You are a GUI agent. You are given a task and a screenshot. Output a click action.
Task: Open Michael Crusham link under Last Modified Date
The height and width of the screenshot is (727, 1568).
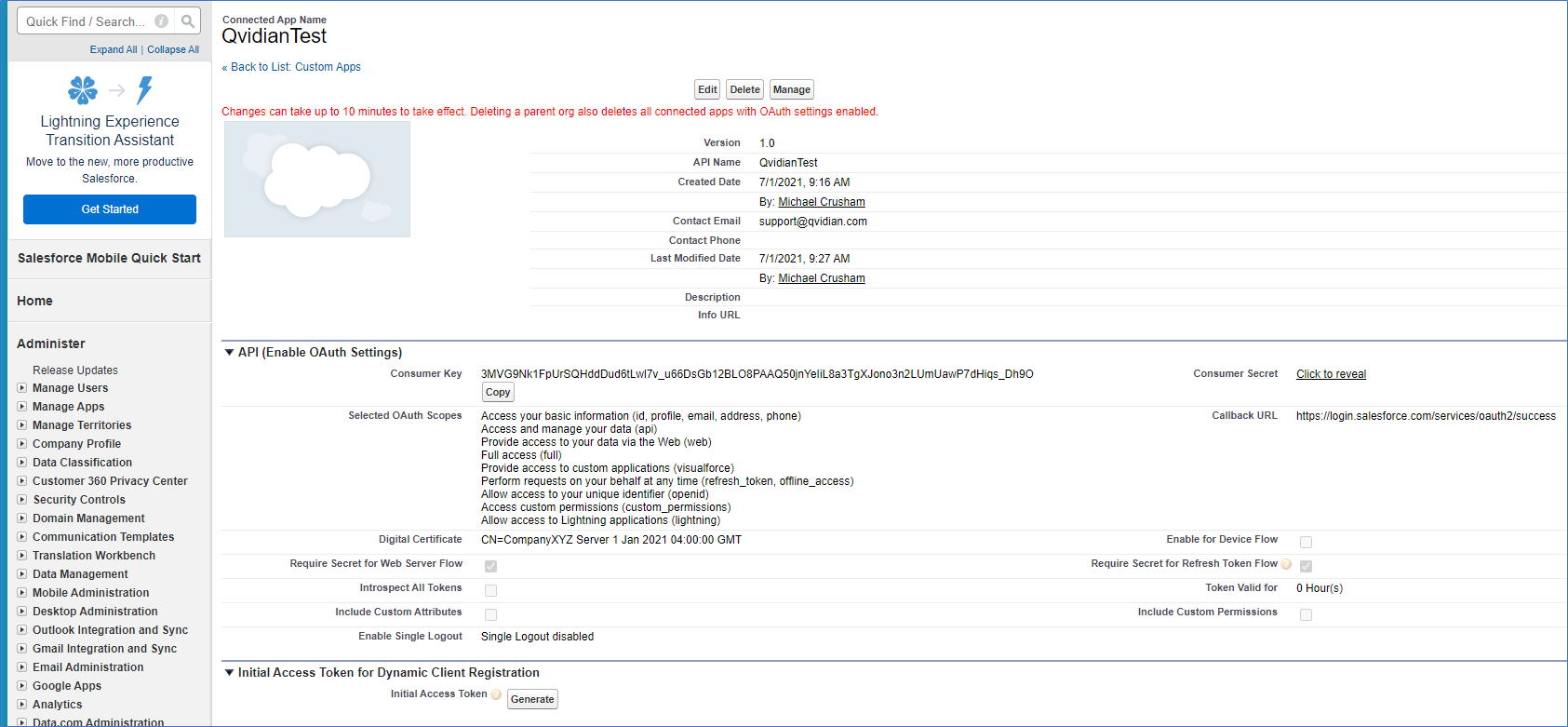822,278
